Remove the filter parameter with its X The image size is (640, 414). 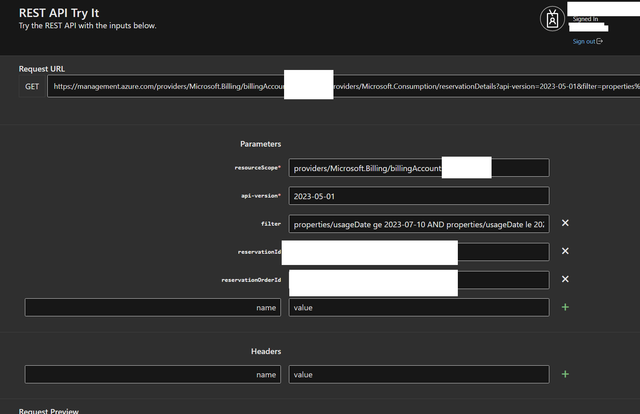pos(565,223)
